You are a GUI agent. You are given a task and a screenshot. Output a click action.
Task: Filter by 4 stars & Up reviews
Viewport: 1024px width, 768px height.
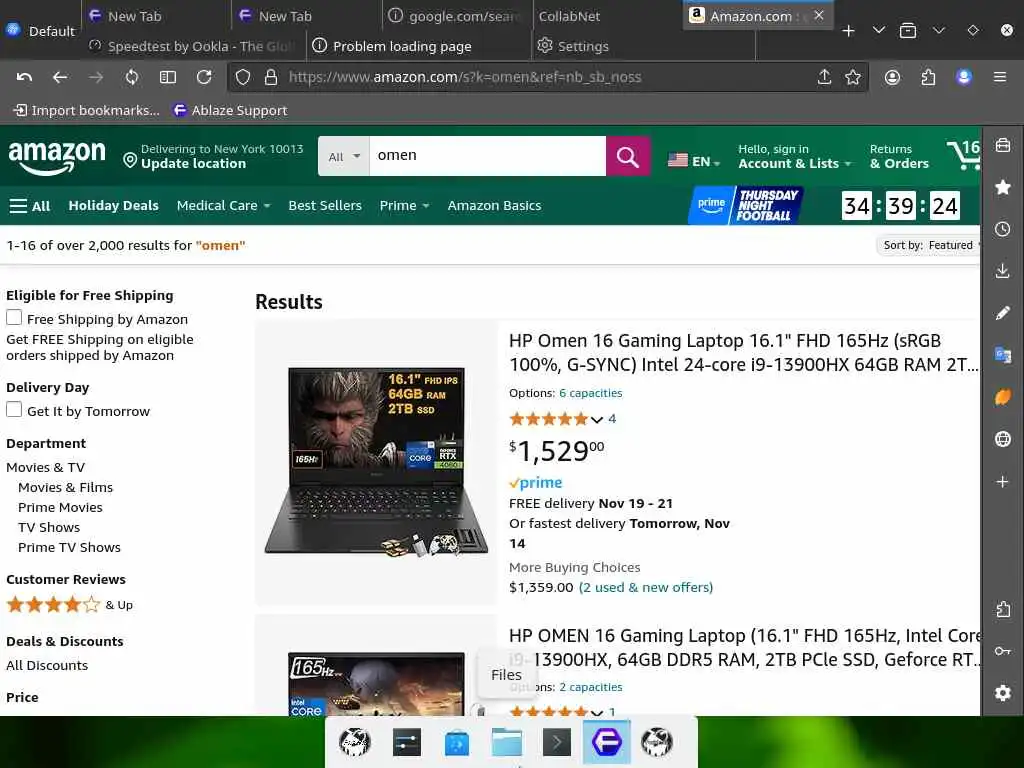69,605
